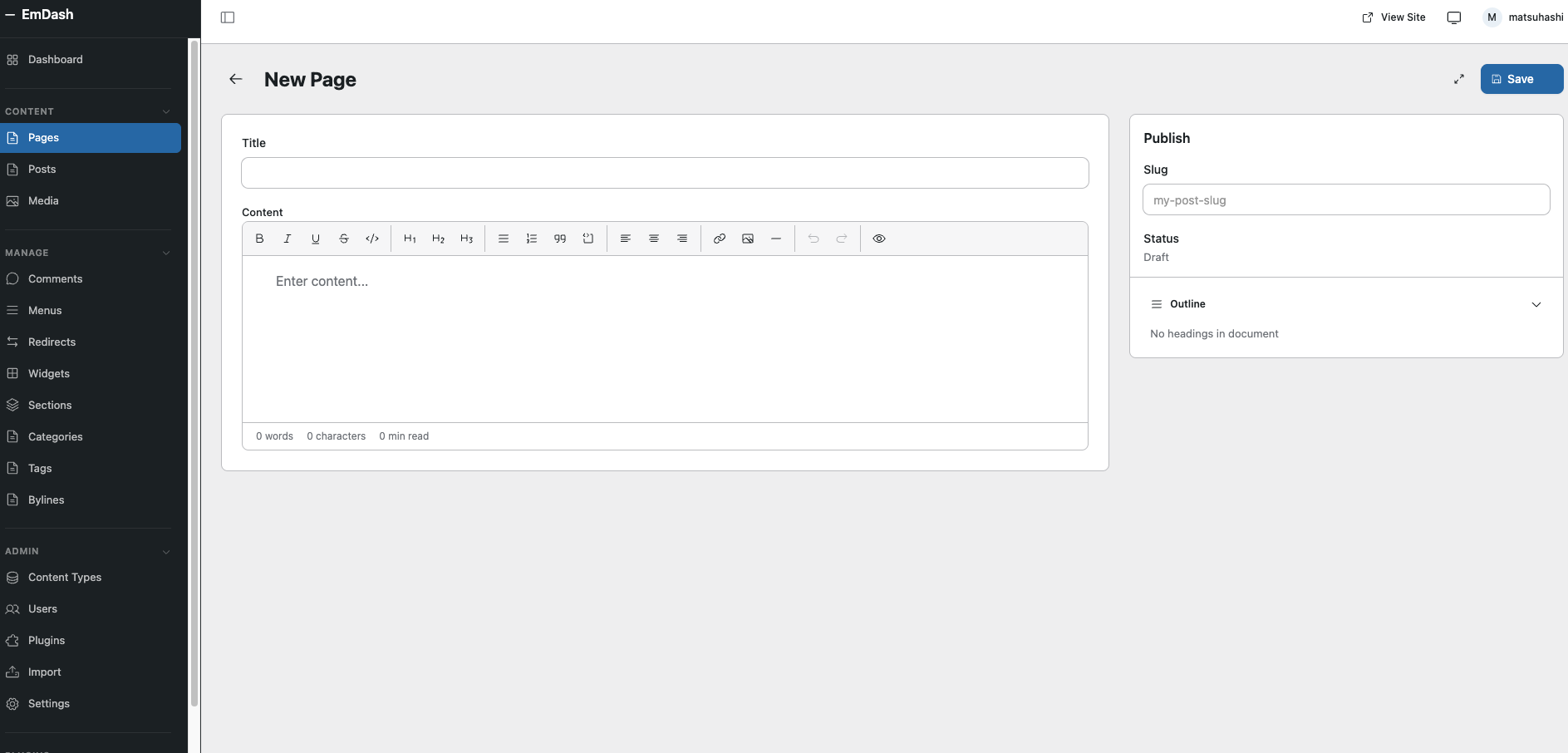Image resolution: width=1568 pixels, height=753 pixels.
Task: Set Heading 2 style
Action: tap(438, 239)
